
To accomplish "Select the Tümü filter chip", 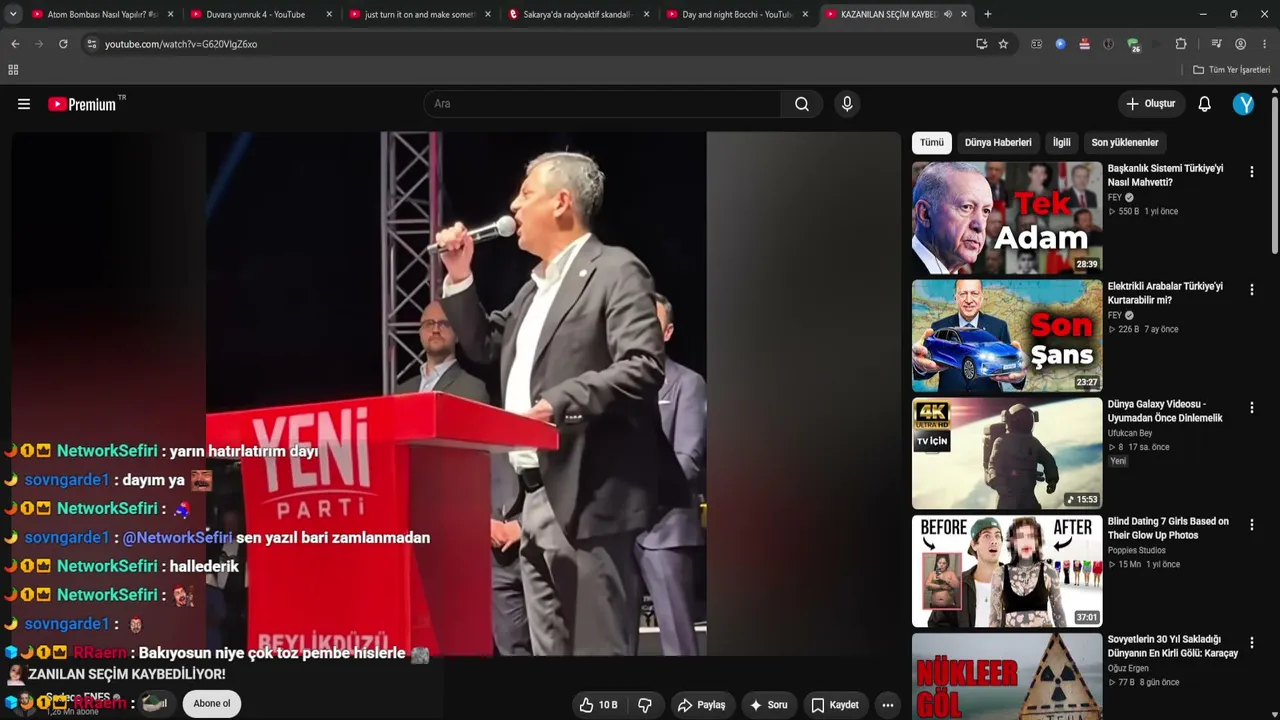I will click(x=932, y=143).
